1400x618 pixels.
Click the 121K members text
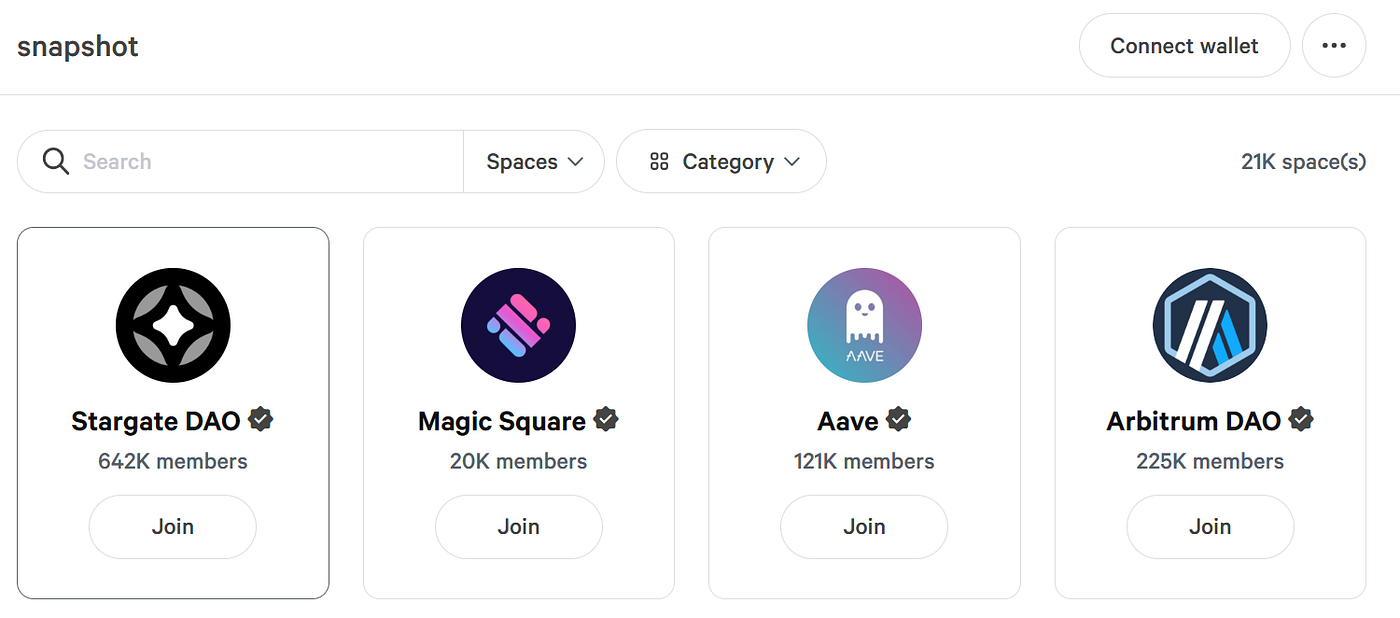[864, 461]
